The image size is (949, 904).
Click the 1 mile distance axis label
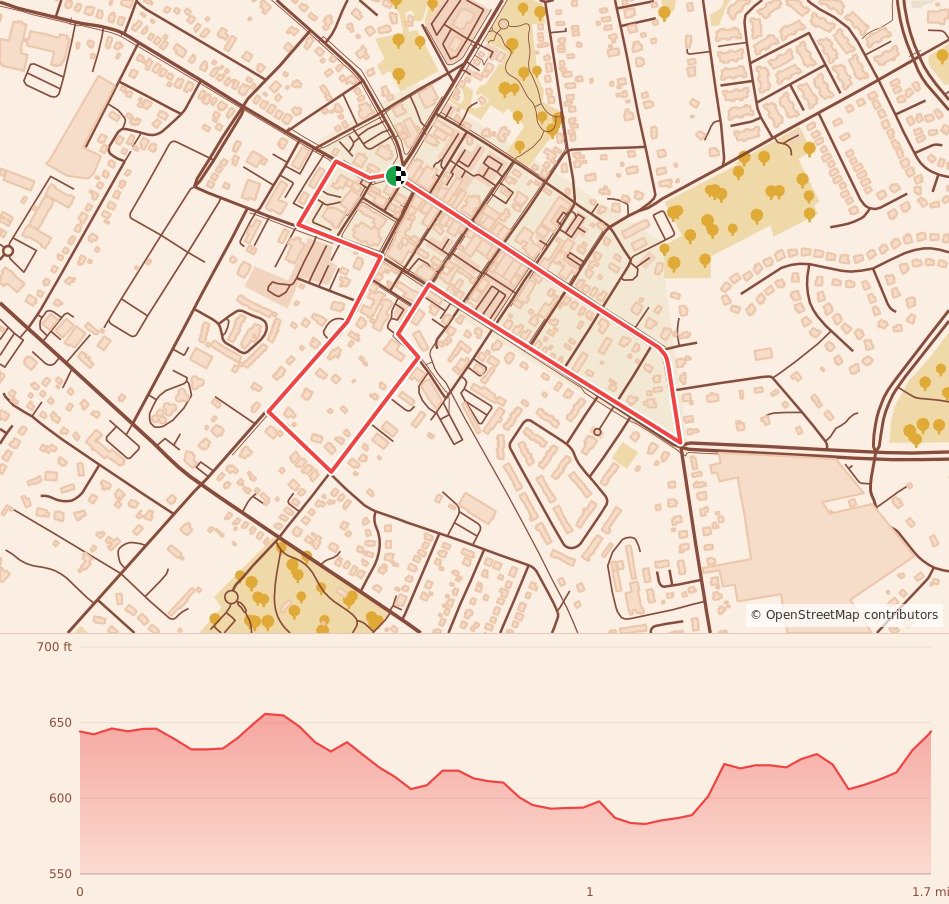(589, 892)
